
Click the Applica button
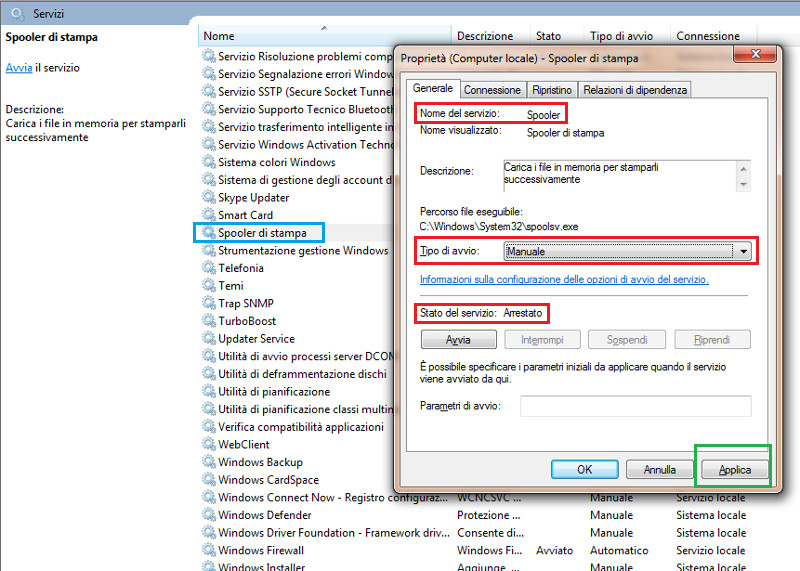pyautogui.click(x=735, y=469)
